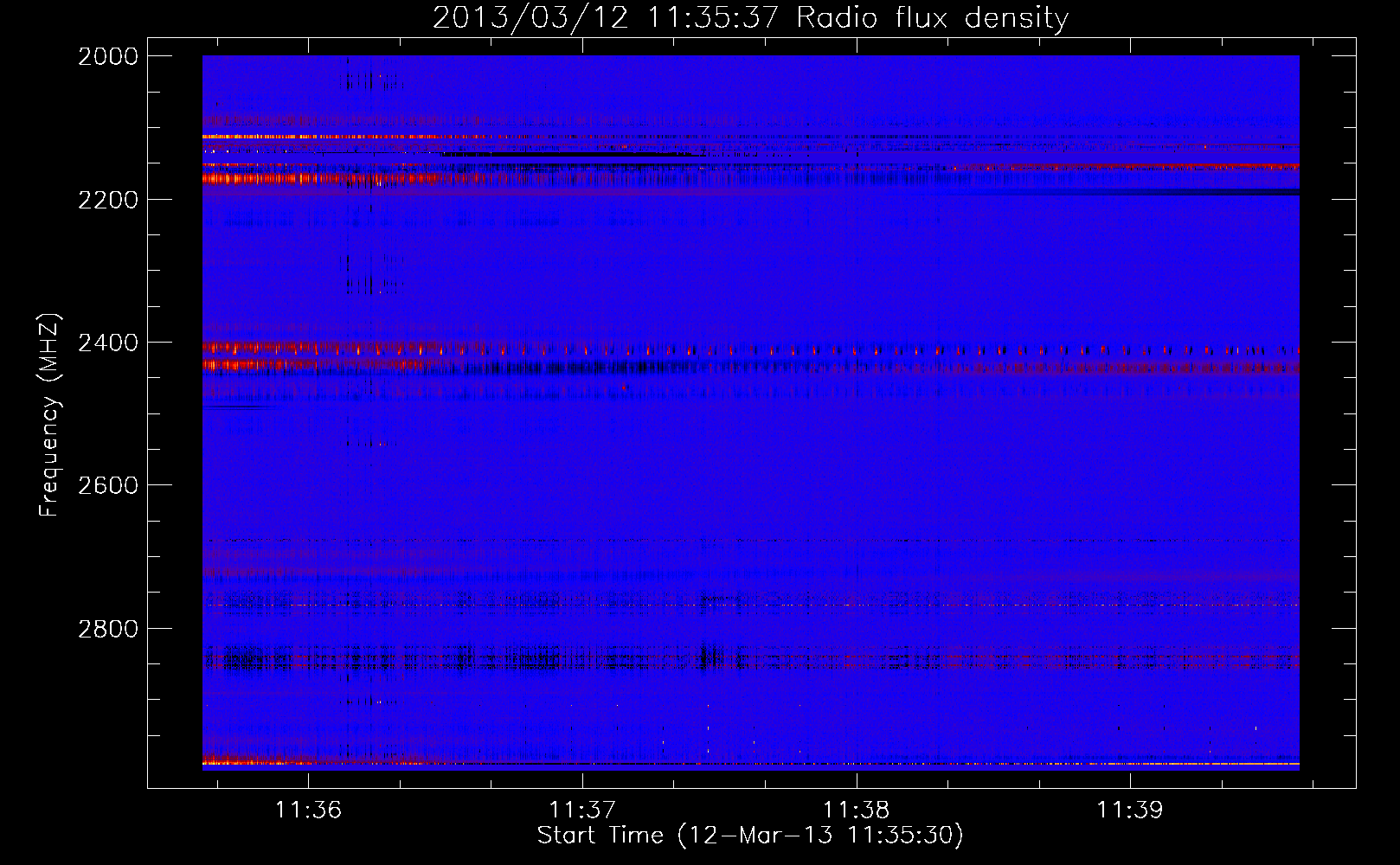
Task: Select the 2400 frequency tick label
Action: (108, 343)
